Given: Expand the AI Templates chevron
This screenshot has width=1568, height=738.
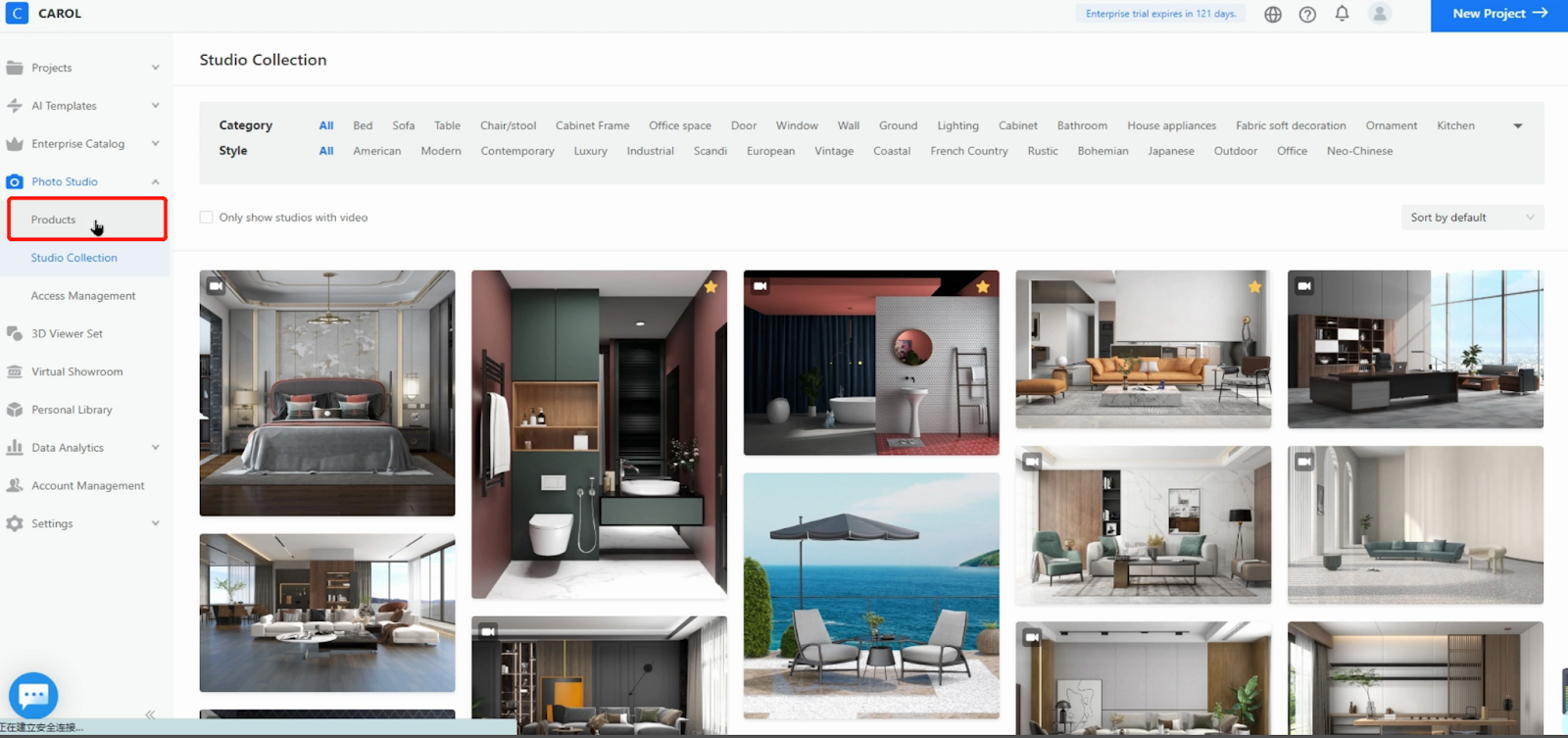Looking at the screenshot, I should click(155, 106).
